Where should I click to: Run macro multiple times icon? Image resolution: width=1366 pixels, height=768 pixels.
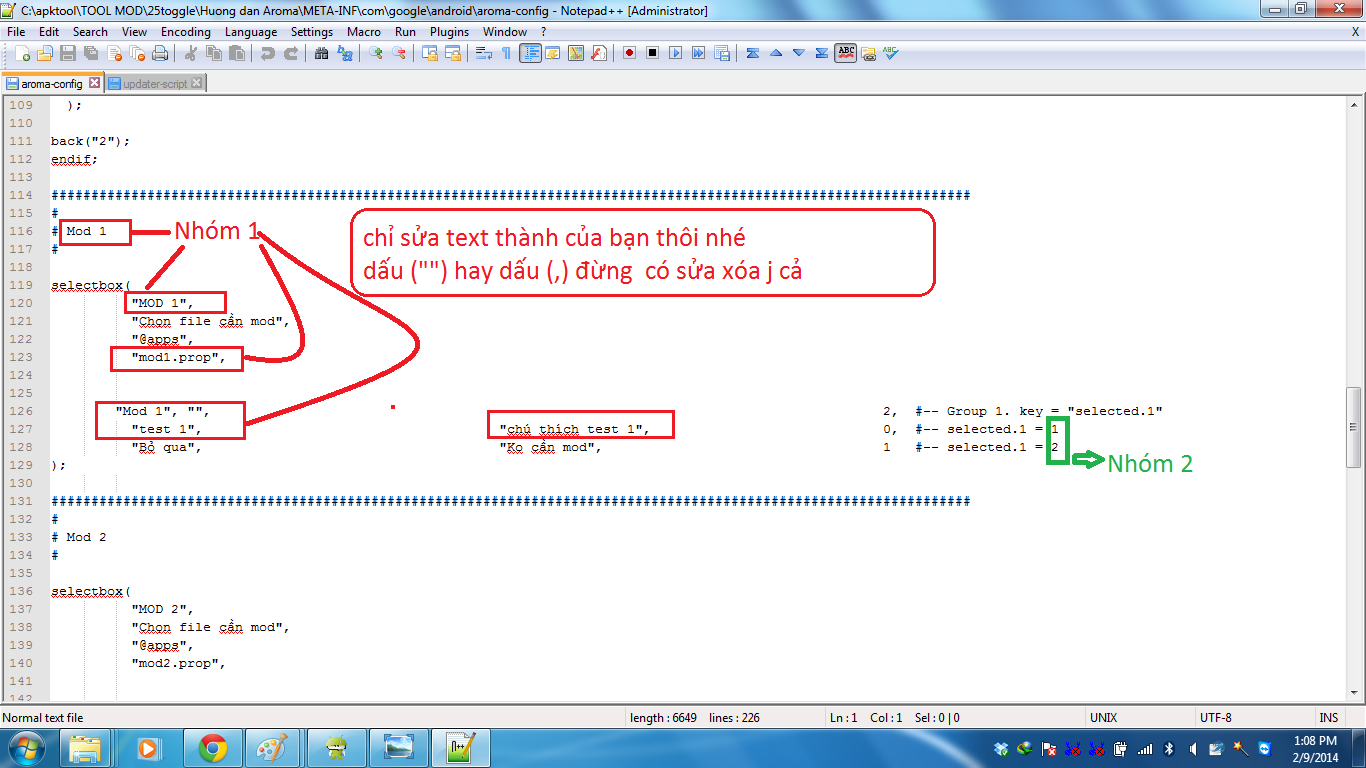pyautogui.click(x=698, y=53)
